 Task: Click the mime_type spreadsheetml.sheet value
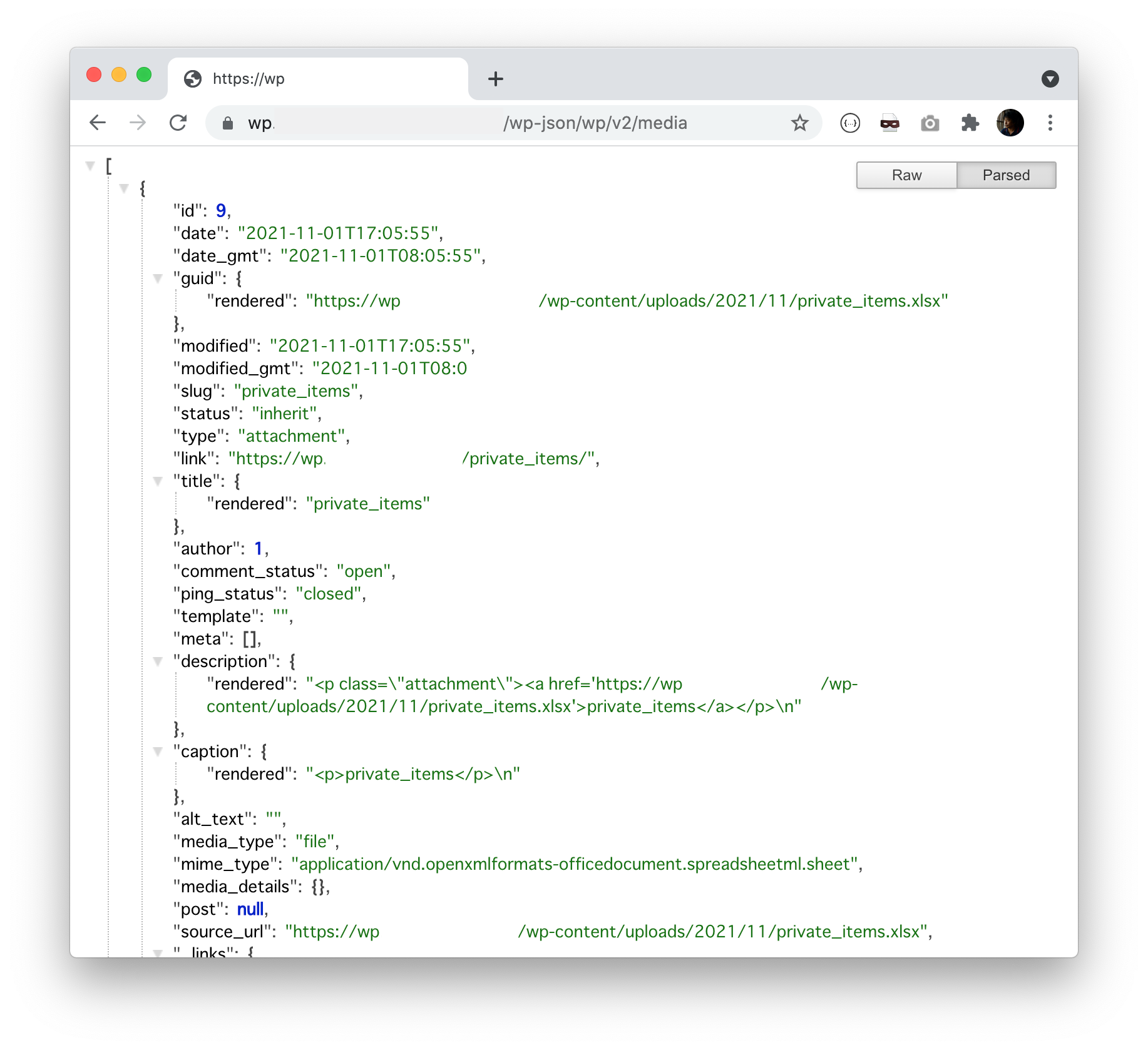[575, 864]
